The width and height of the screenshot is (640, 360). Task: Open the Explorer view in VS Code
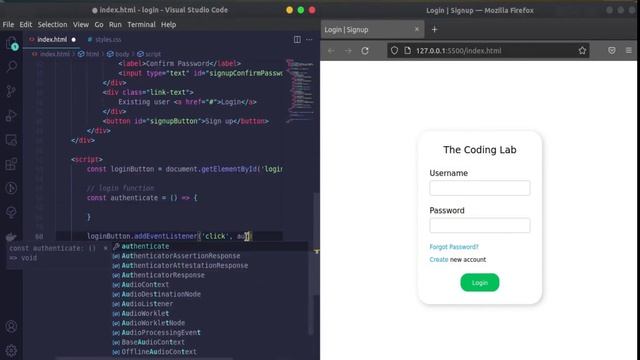point(11,43)
